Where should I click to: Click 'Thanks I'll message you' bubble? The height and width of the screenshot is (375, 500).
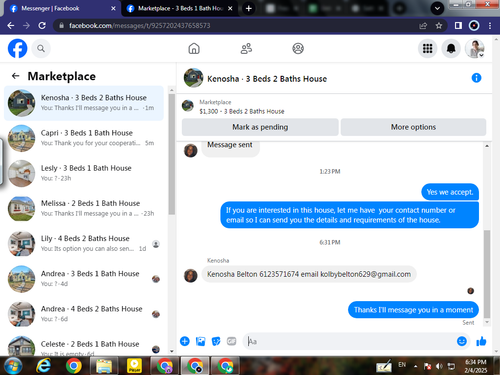tap(413, 310)
